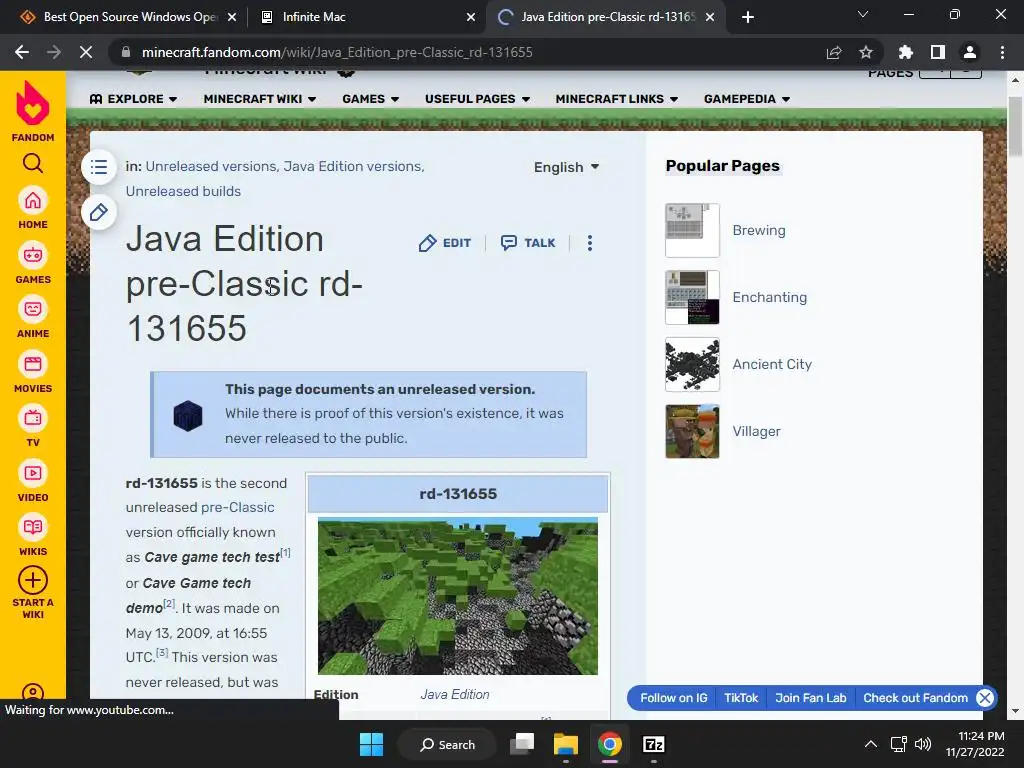This screenshot has width=1024, height=768.
Task: Expand the Gamepedia dropdown
Action: pos(747,99)
